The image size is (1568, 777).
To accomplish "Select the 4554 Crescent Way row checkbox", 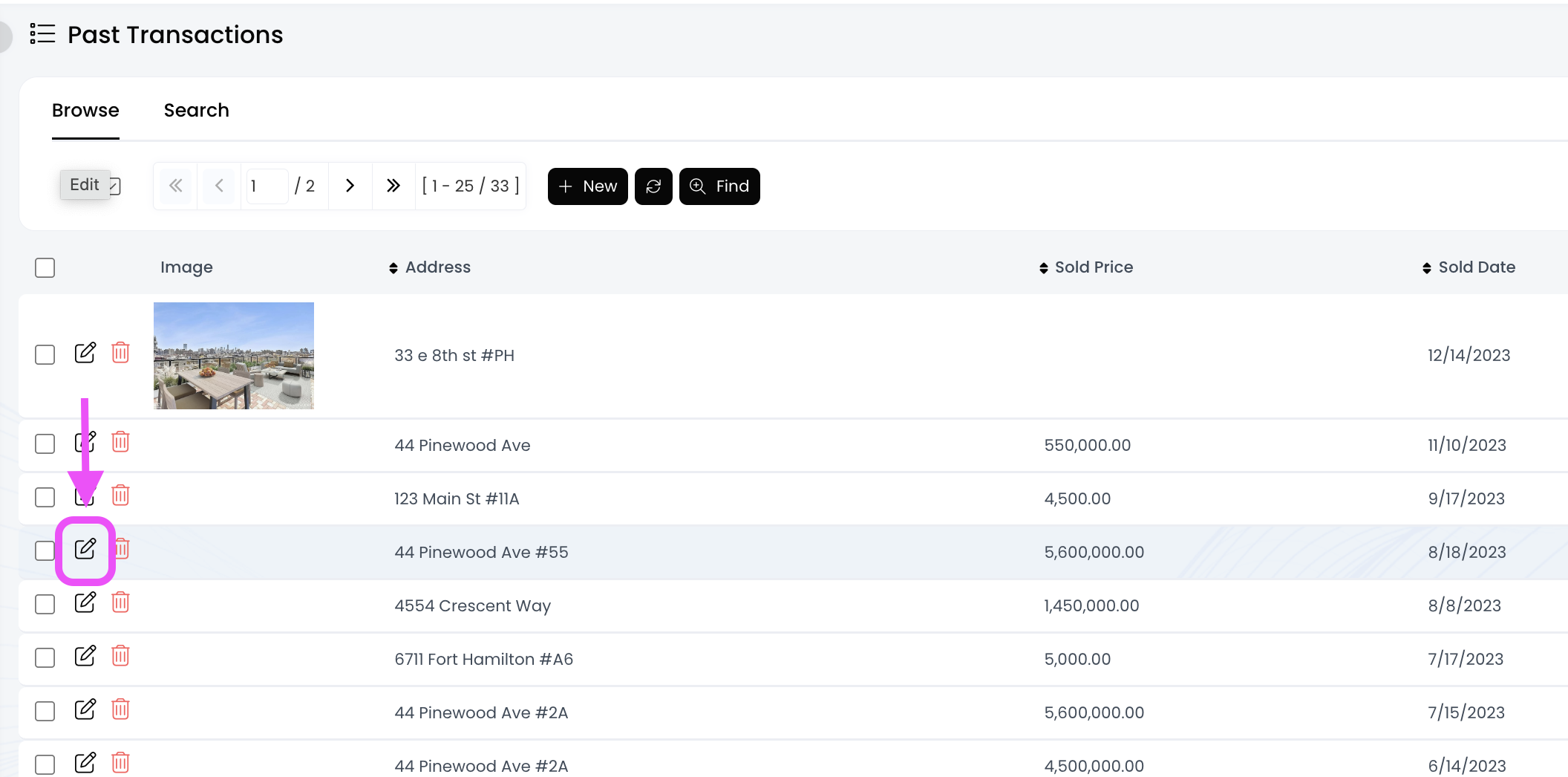I will pyautogui.click(x=45, y=604).
